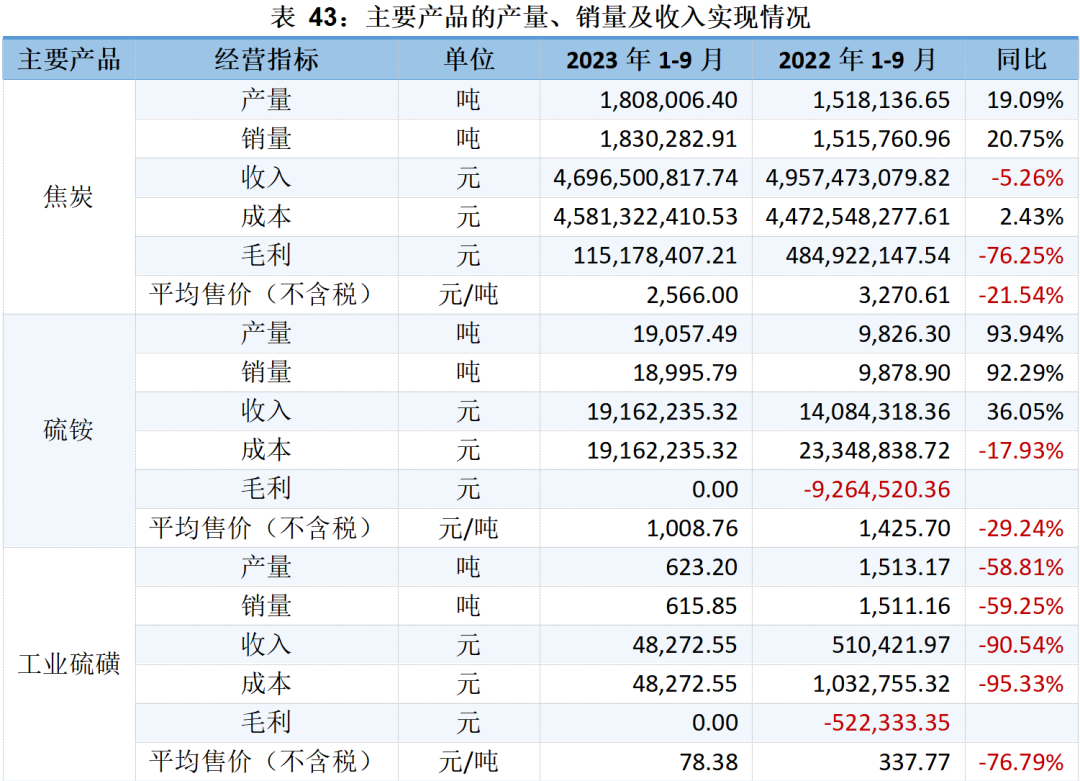Select the -90.54% cell

[x=1021, y=645]
